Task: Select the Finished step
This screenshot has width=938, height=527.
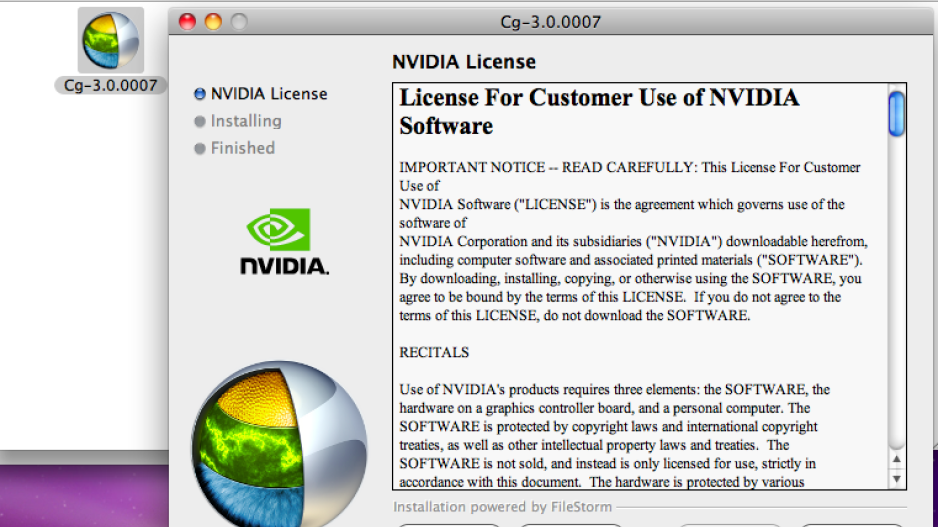Action: [243, 148]
